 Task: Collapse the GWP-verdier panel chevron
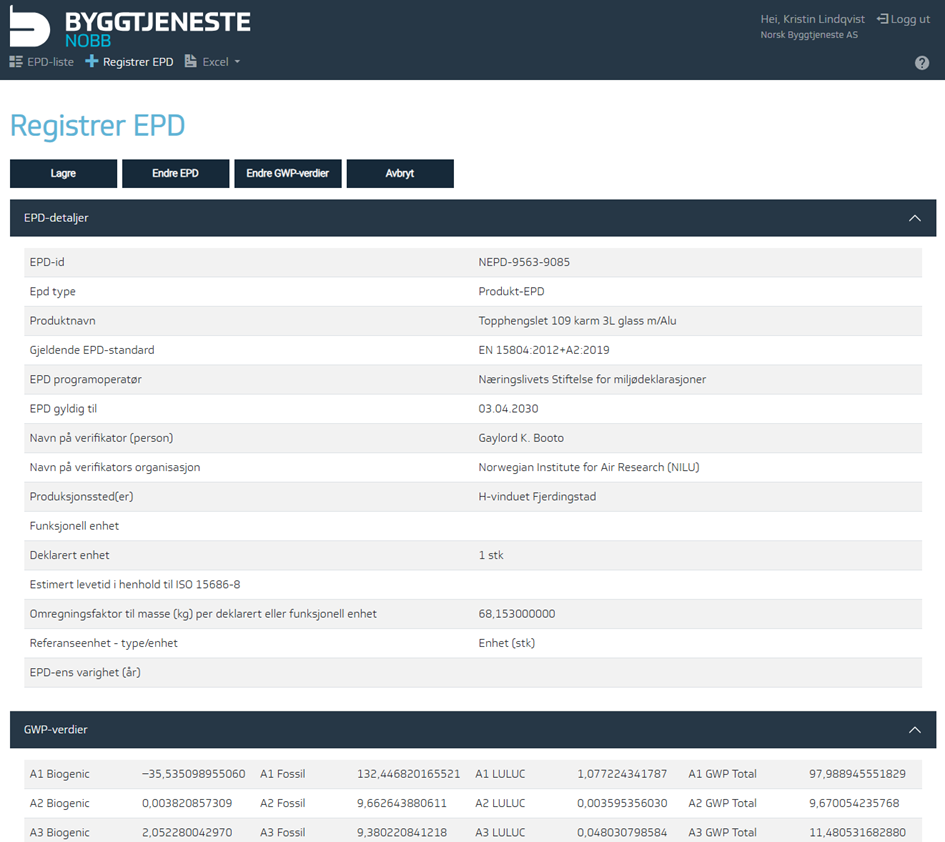point(914,730)
